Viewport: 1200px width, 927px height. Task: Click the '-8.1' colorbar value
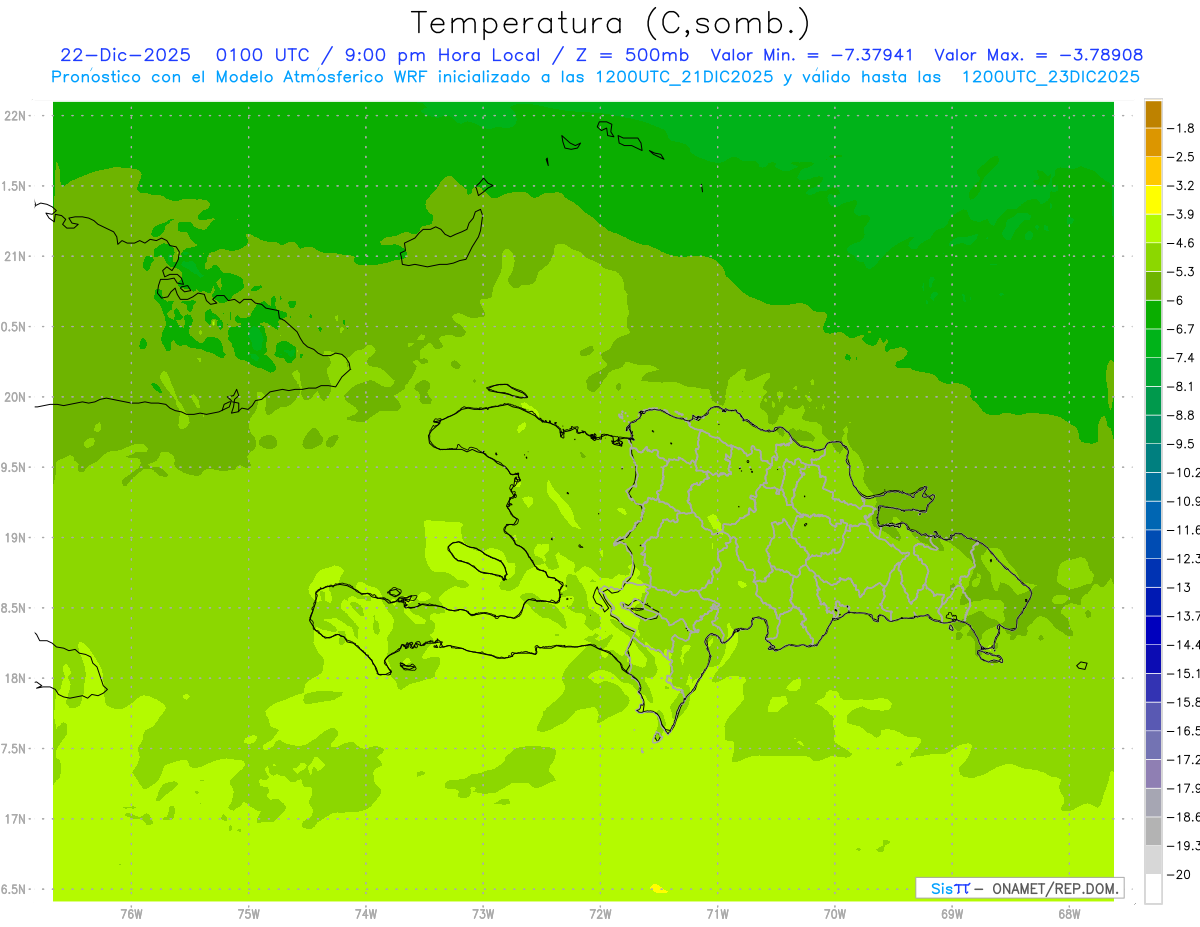pos(1181,386)
